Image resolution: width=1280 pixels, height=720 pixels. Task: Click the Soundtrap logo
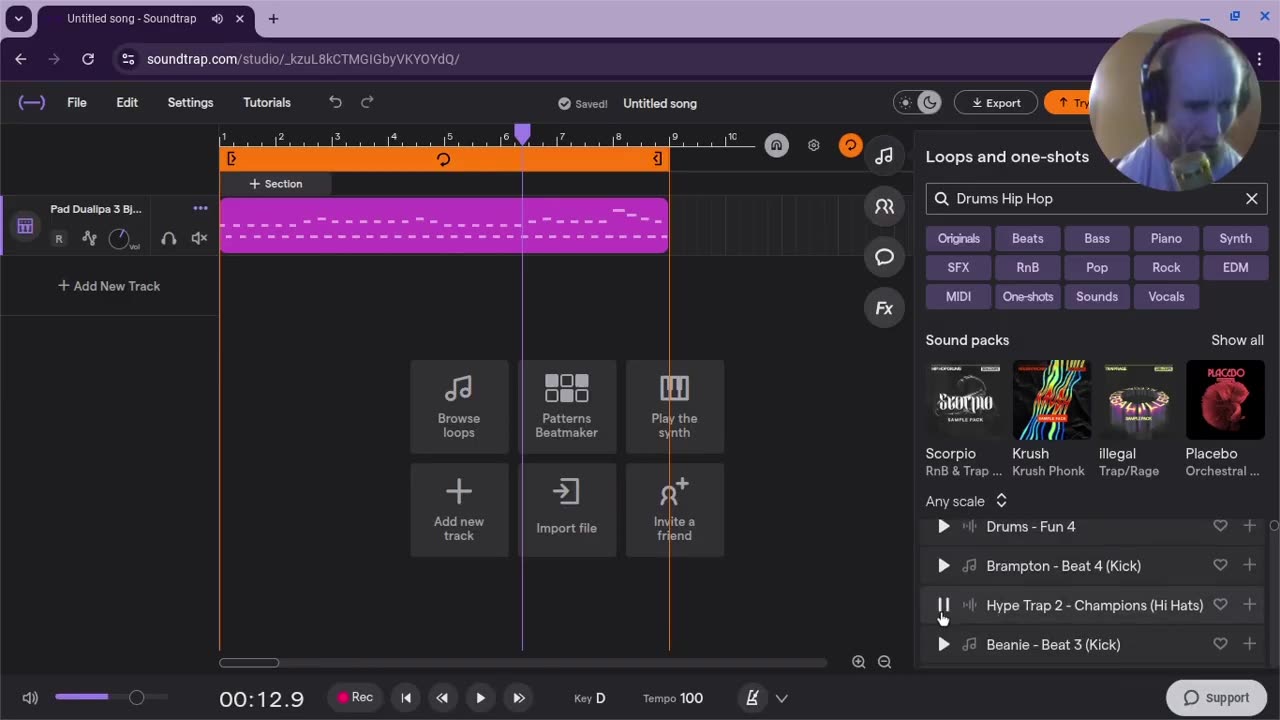[32, 102]
